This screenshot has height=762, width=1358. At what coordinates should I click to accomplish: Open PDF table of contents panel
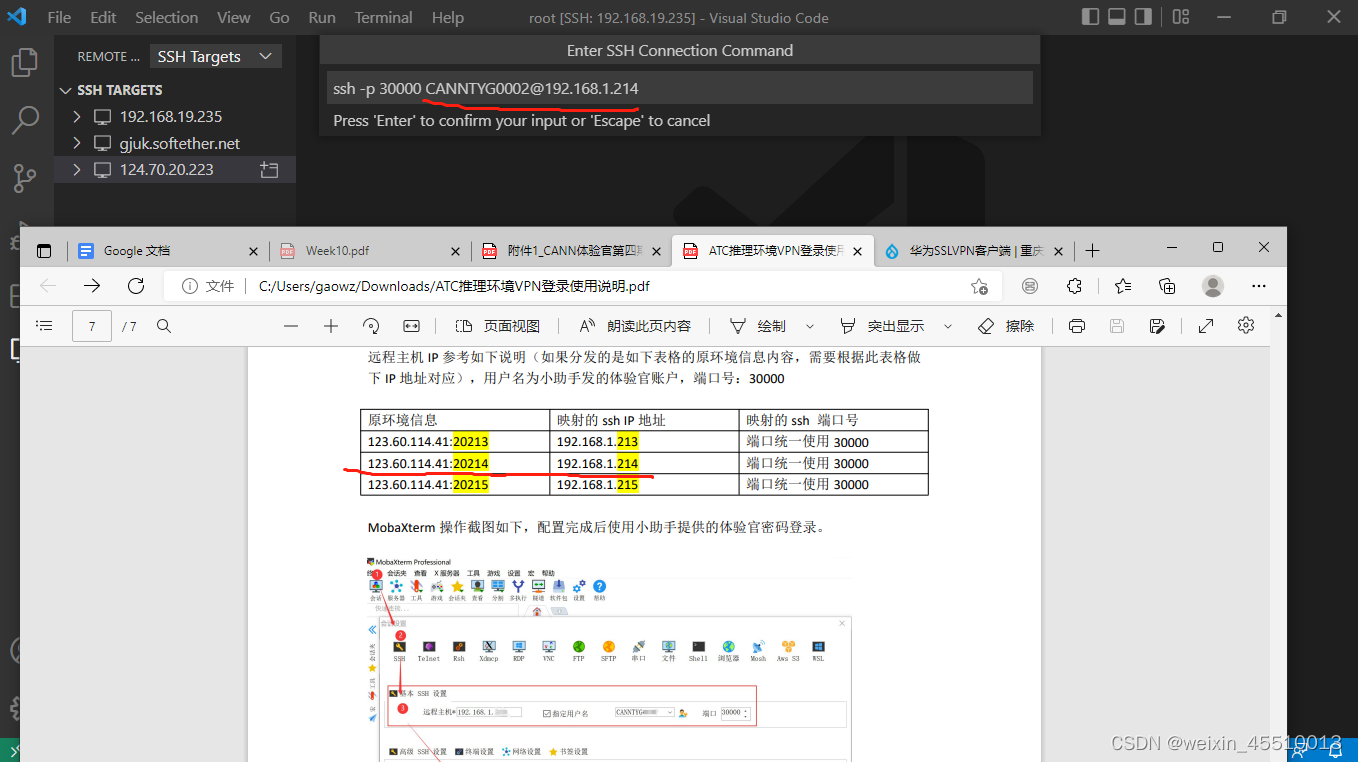pyautogui.click(x=44, y=326)
